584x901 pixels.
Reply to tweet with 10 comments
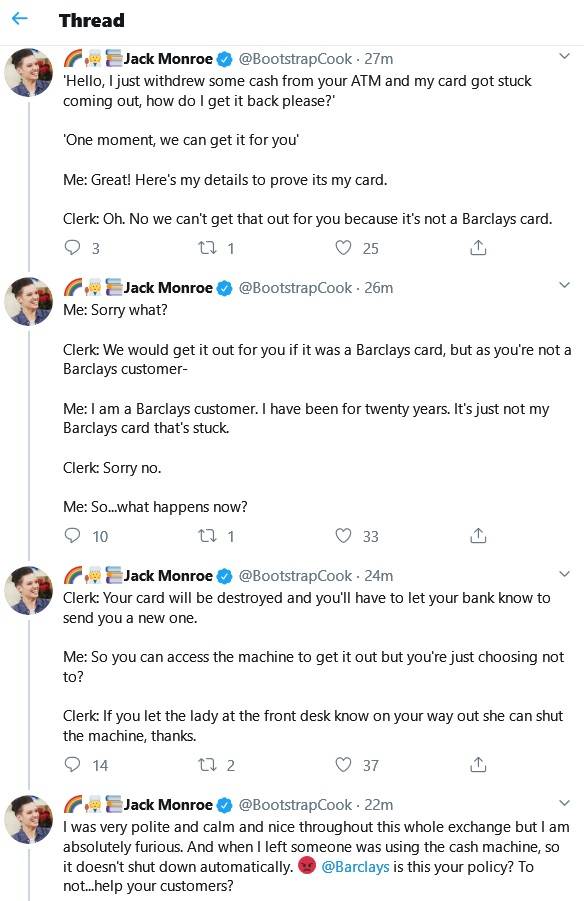pos(72,536)
